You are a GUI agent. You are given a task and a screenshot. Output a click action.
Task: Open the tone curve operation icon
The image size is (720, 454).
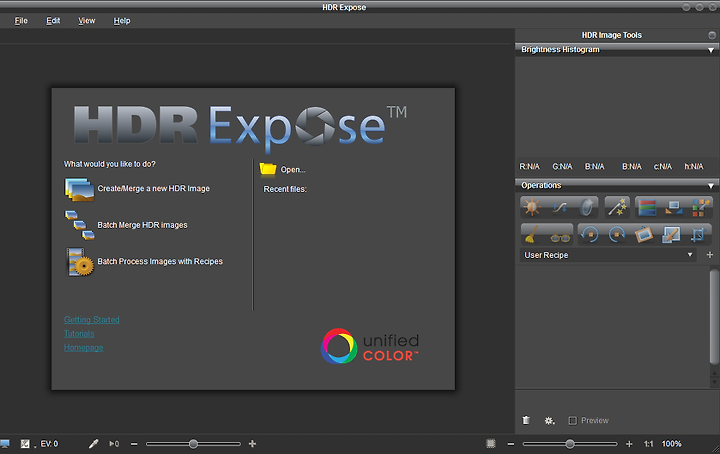tap(559, 207)
